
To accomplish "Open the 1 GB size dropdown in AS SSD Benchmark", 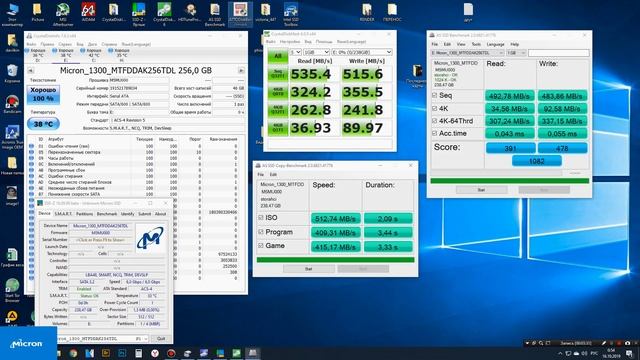I will click(x=516, y=53).
